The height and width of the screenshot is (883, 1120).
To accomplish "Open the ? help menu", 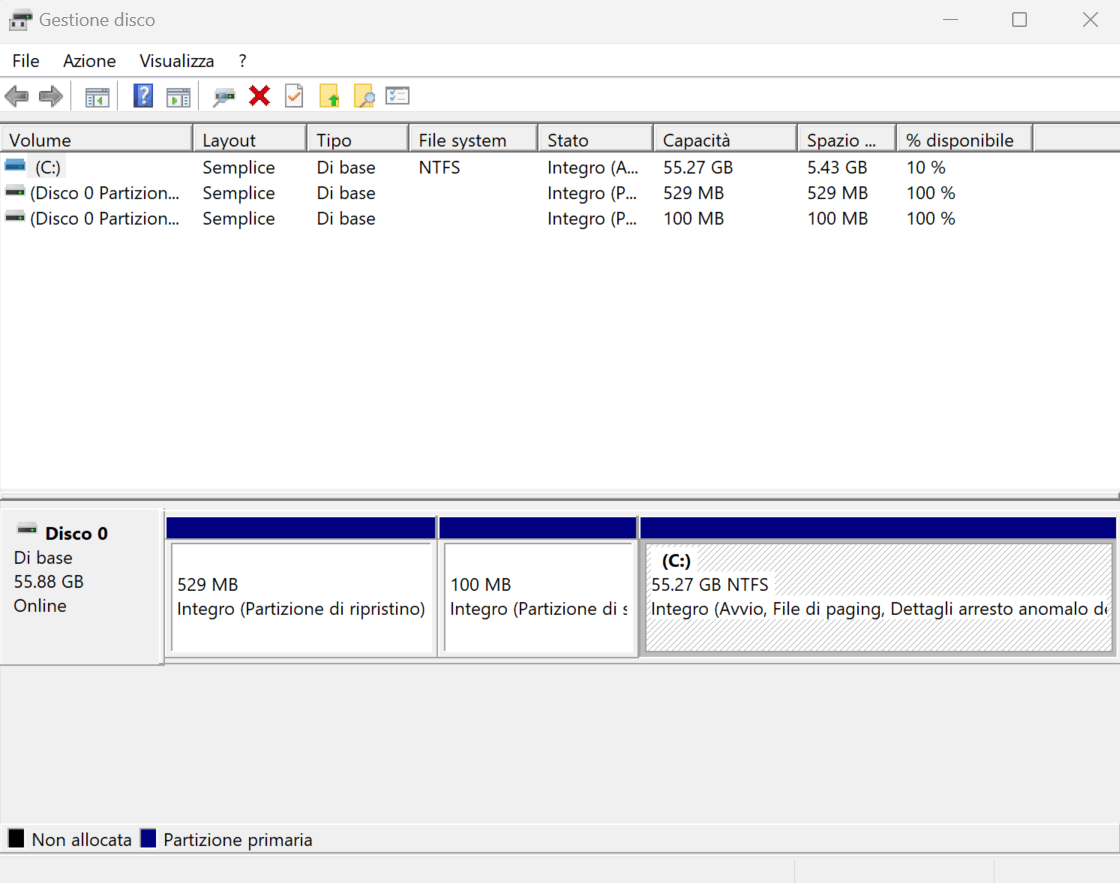I will click(243, 61).
